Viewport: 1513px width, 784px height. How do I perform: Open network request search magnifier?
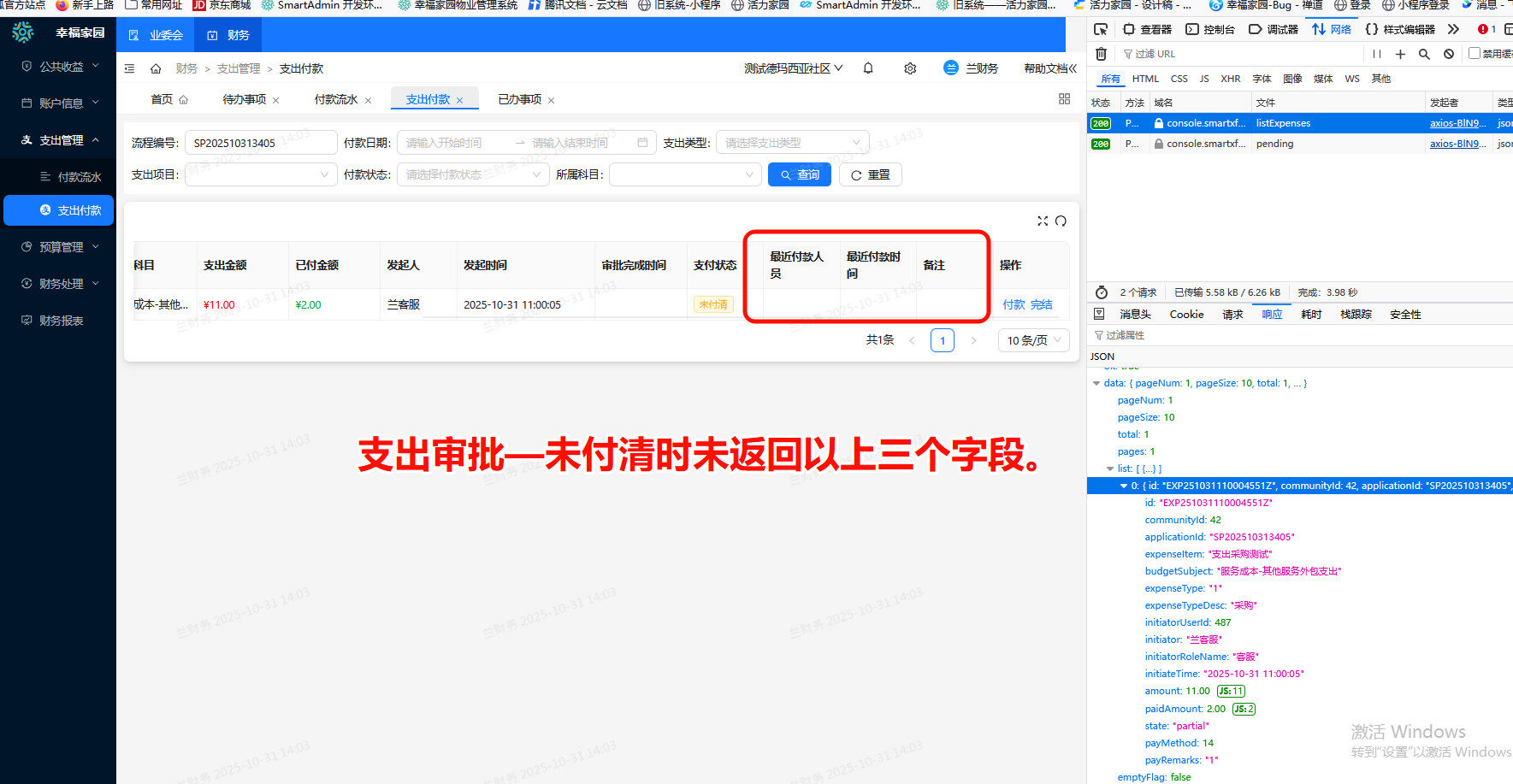pos(1425,54)
